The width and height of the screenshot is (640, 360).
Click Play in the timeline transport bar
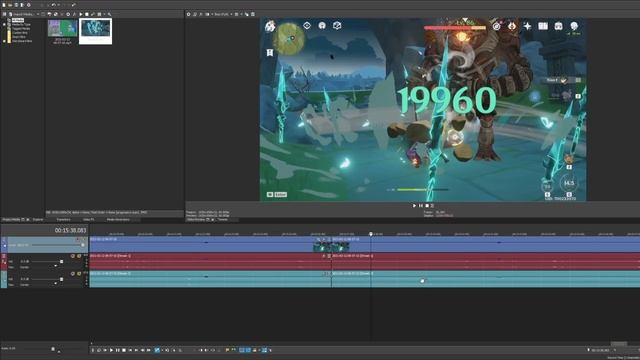coord(111,350)
